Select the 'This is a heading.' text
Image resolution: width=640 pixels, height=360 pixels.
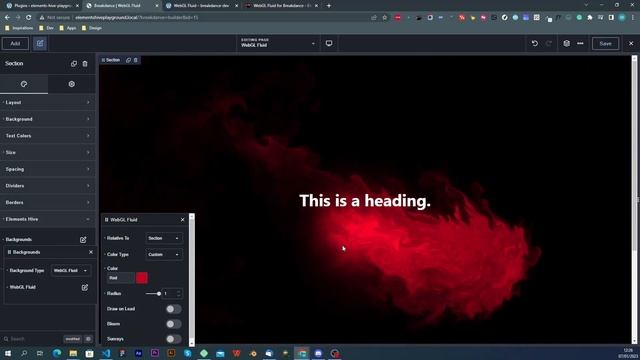click(364, 201)
